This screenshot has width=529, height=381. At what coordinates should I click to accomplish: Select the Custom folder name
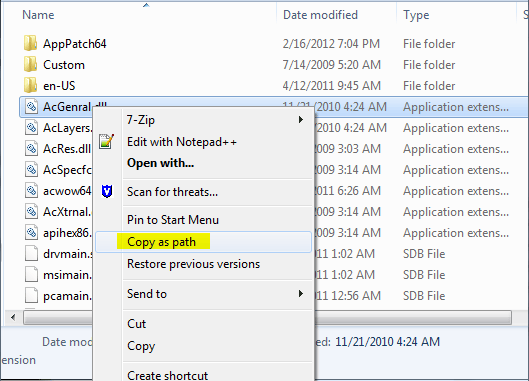(64, 64)
